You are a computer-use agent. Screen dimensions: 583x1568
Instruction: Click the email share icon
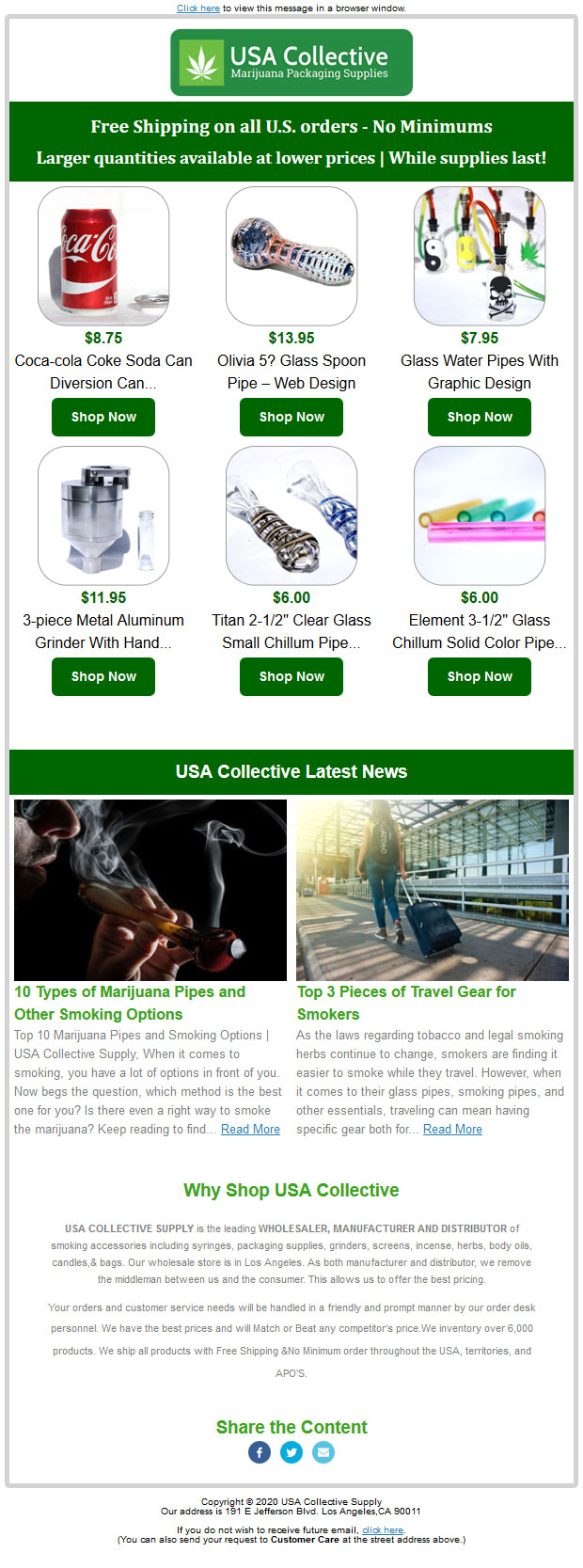pyautogui.click(x=323, y=1452)
